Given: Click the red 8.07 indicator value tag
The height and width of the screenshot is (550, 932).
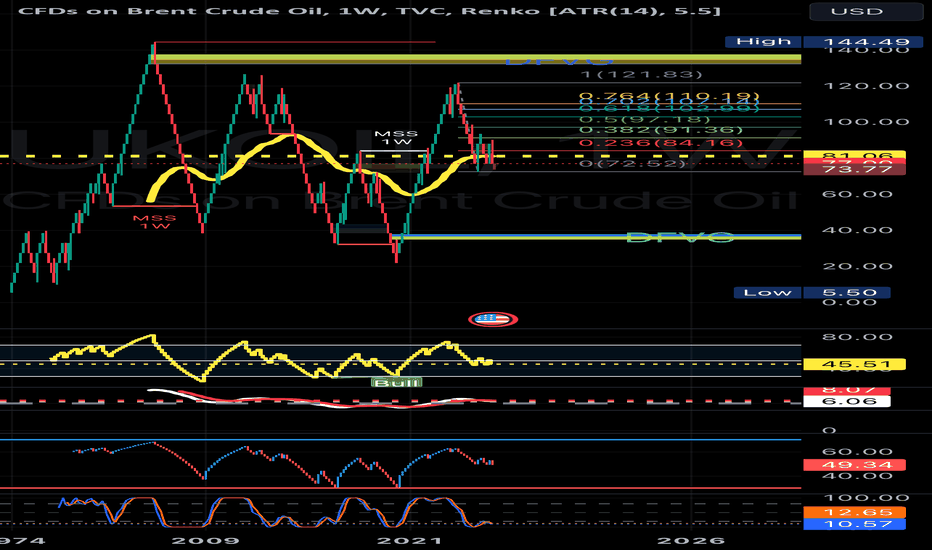Looking at the screenshot, I should tap(846, 391).
